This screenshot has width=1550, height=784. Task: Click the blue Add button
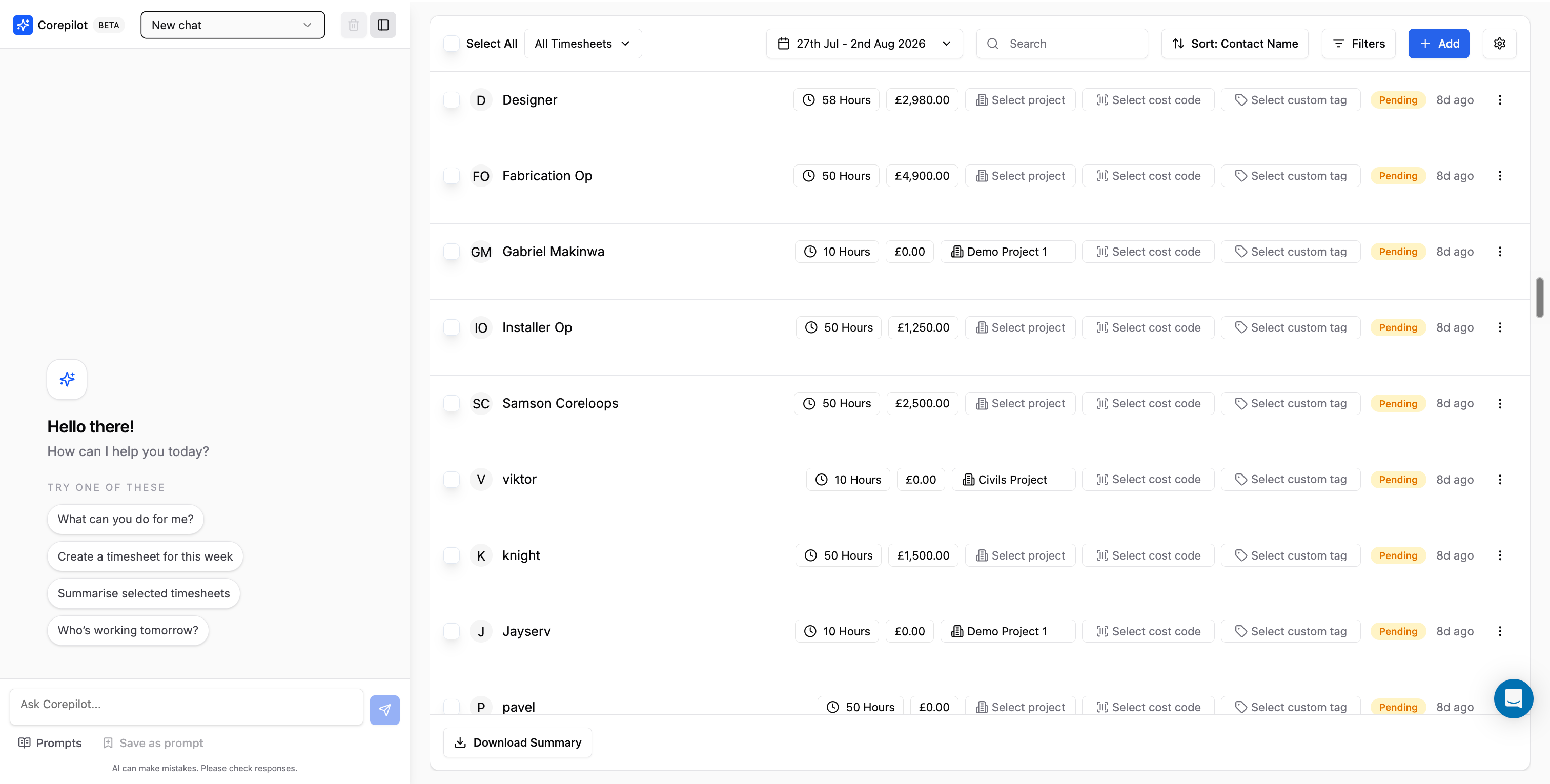click(x=1439, y=44)
